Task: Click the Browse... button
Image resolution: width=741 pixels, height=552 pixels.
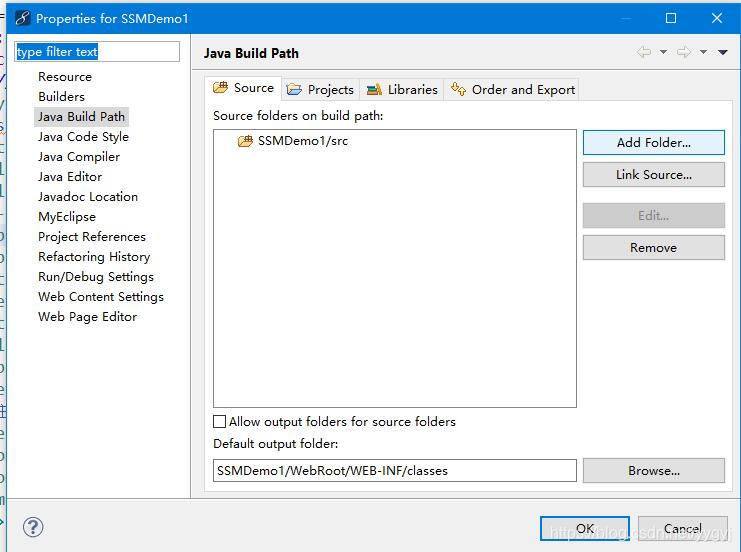Action: coord(654,471)
